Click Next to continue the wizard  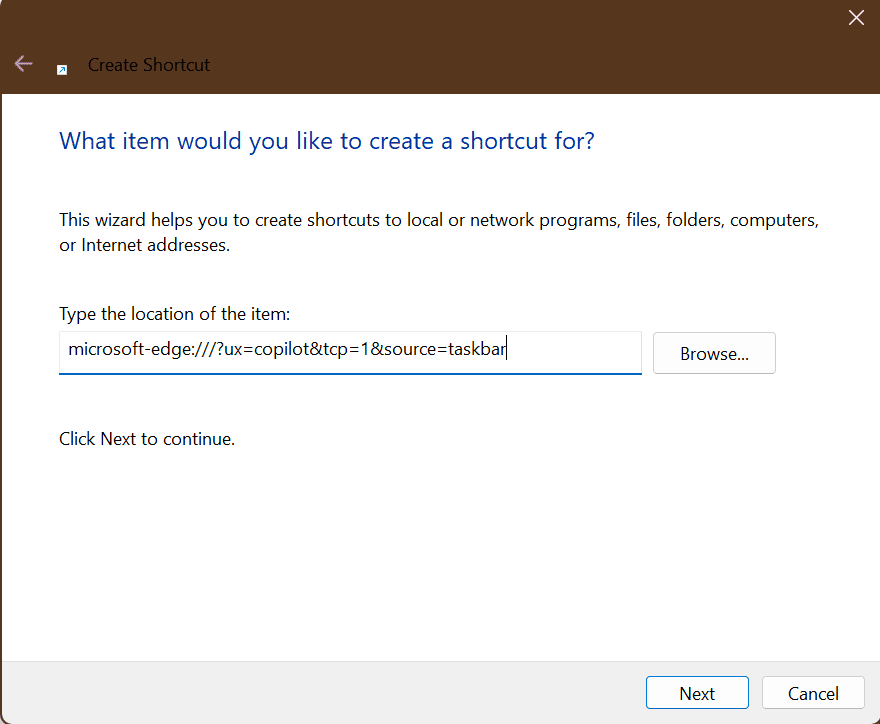pos(697,693)
